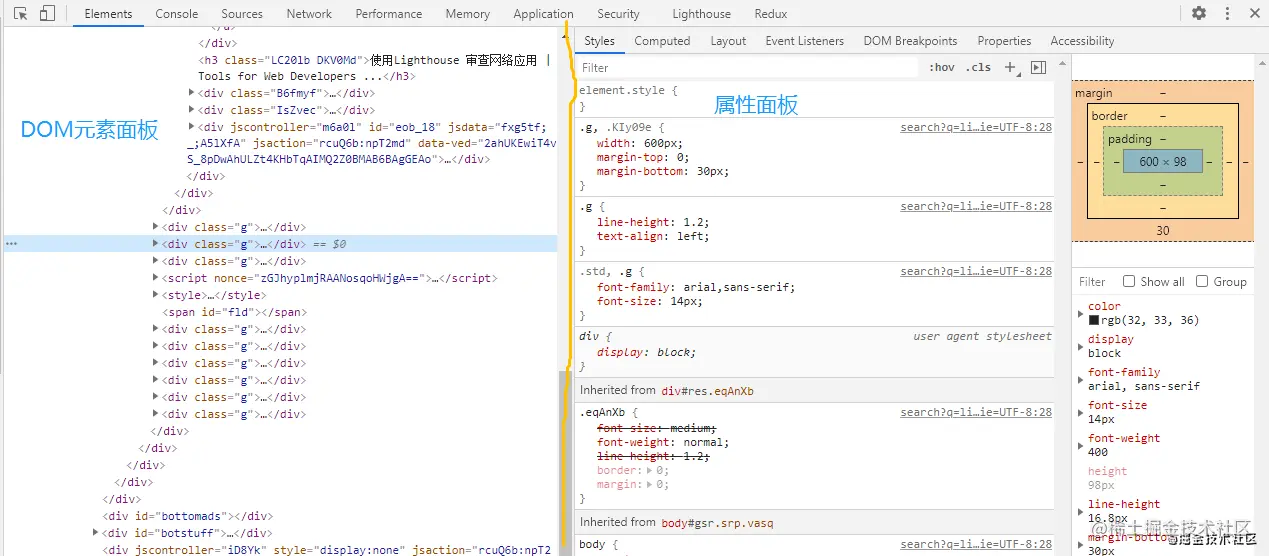This screenshot has height=556, width=1269.
Task: Expand the computed line-height property
Action: point(1081,511)
